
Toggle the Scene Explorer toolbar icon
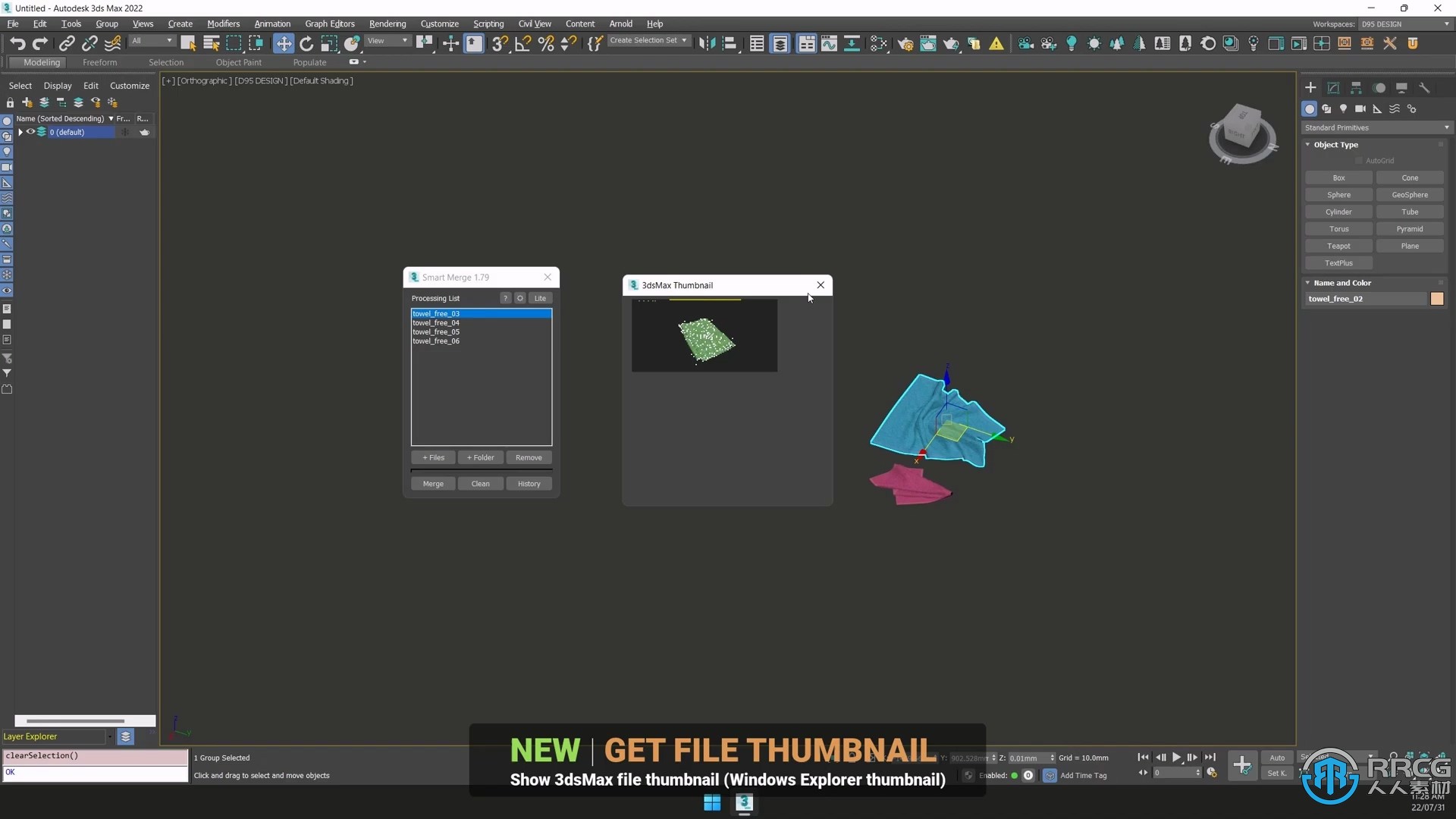point(757,43)
